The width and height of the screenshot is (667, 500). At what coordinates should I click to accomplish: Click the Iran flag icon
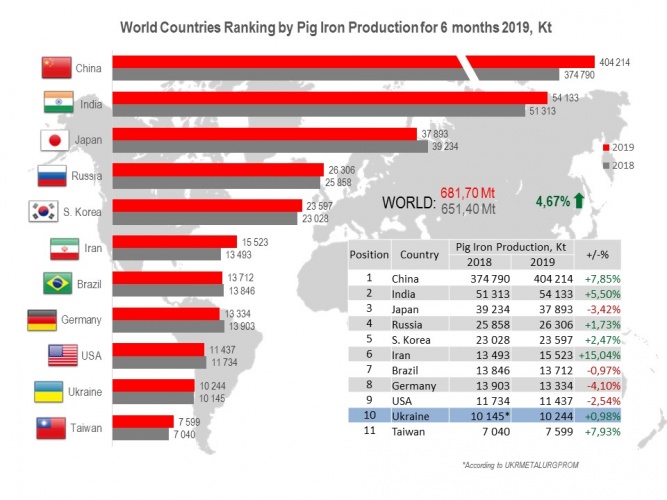(x=63, y=249)
